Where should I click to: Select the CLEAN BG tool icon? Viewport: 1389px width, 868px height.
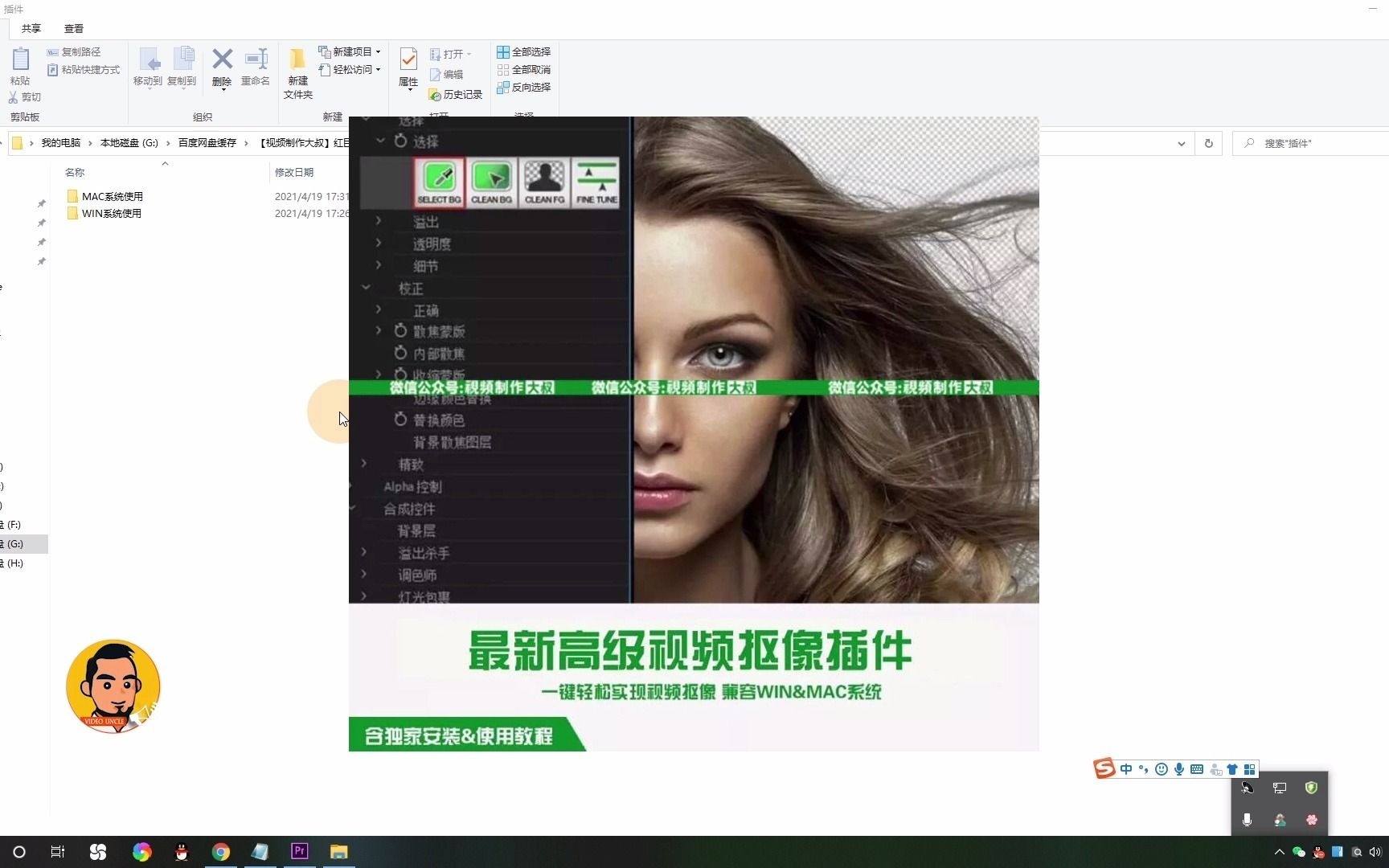(491, 182)
